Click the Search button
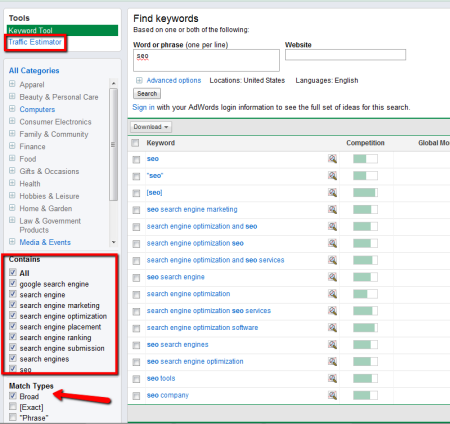The width and height of the screenshot is (450, 424). [147, 94]
